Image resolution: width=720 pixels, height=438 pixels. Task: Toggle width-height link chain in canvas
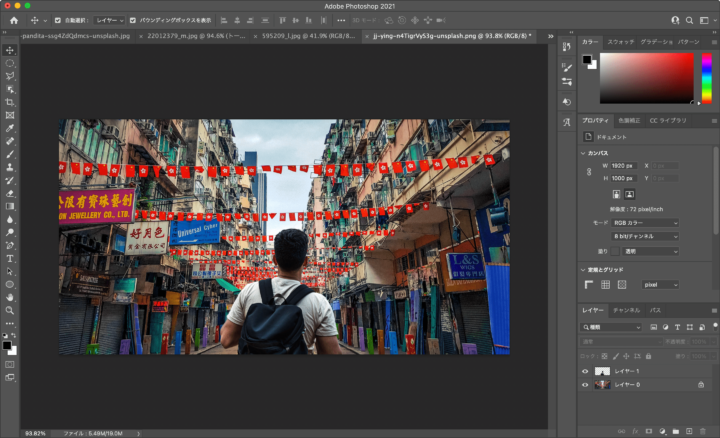[589, 172]
